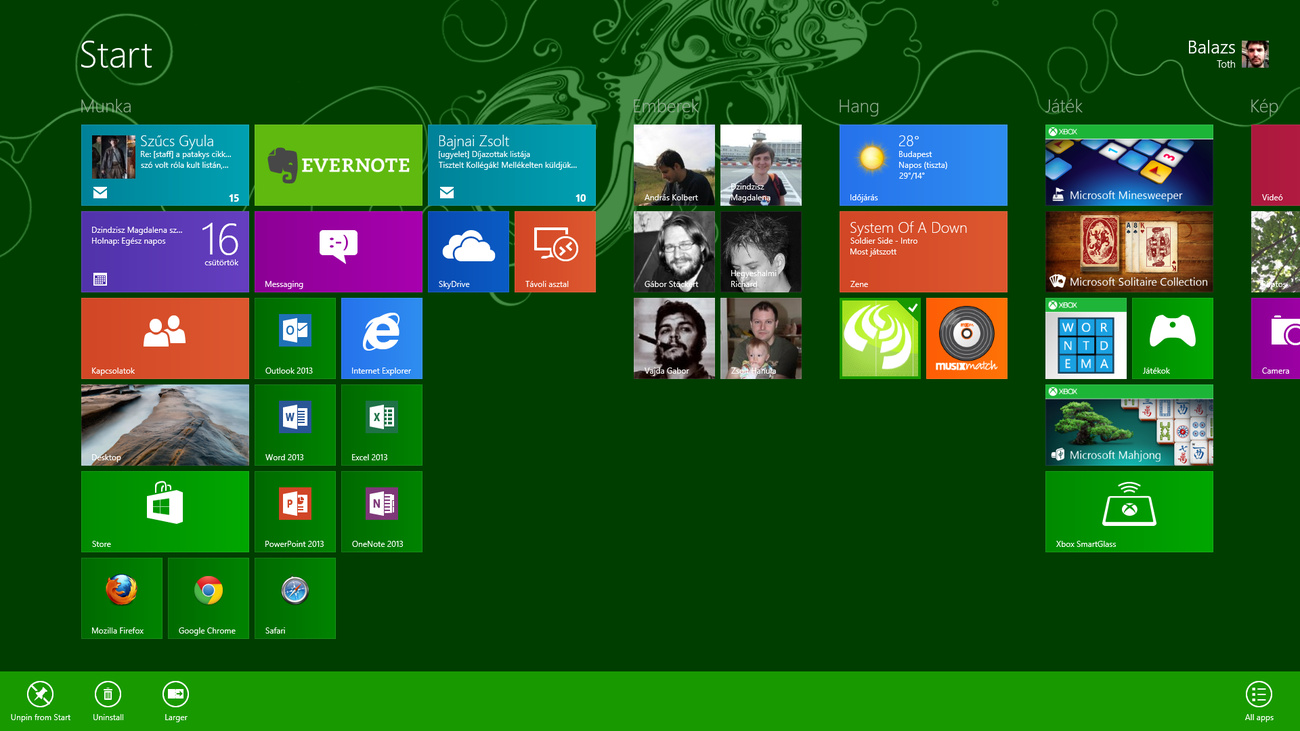The height and width of the screenshot is (731, 1300).
Task: Launch the Messaging app tile
Action: point(338,252)
